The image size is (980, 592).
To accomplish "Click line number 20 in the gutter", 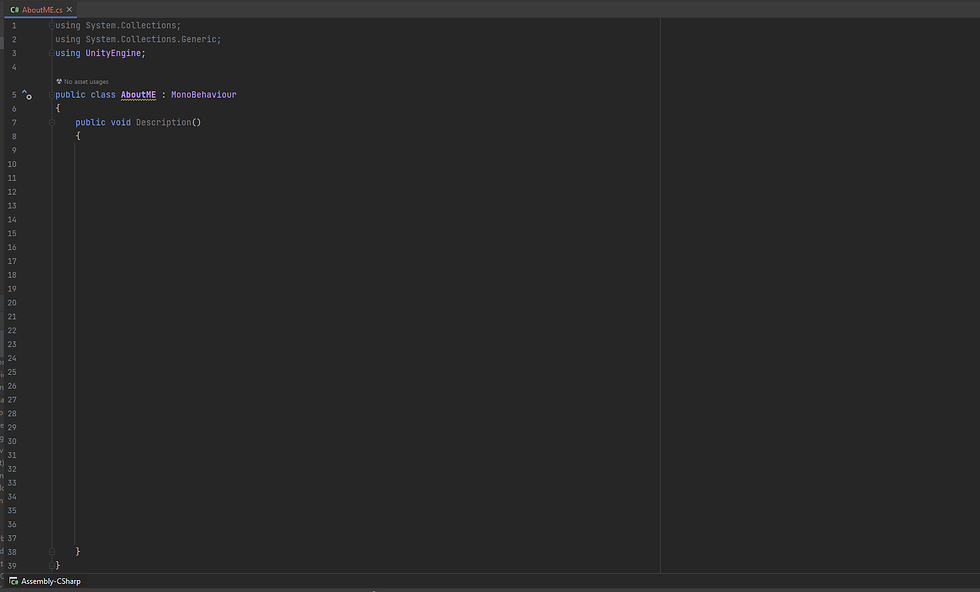I will tap(12, 303).
